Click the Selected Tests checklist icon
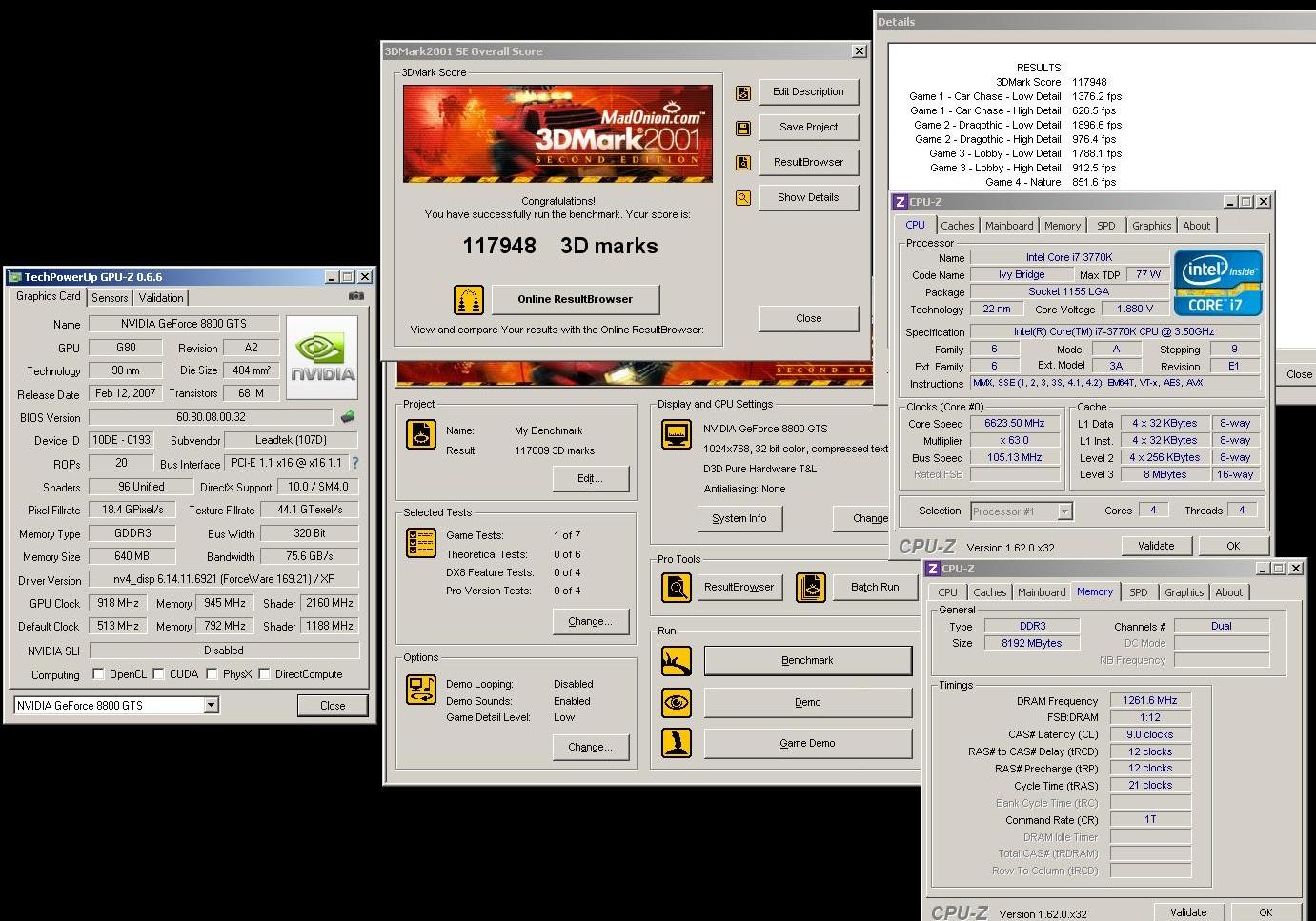 pos(421,543)
